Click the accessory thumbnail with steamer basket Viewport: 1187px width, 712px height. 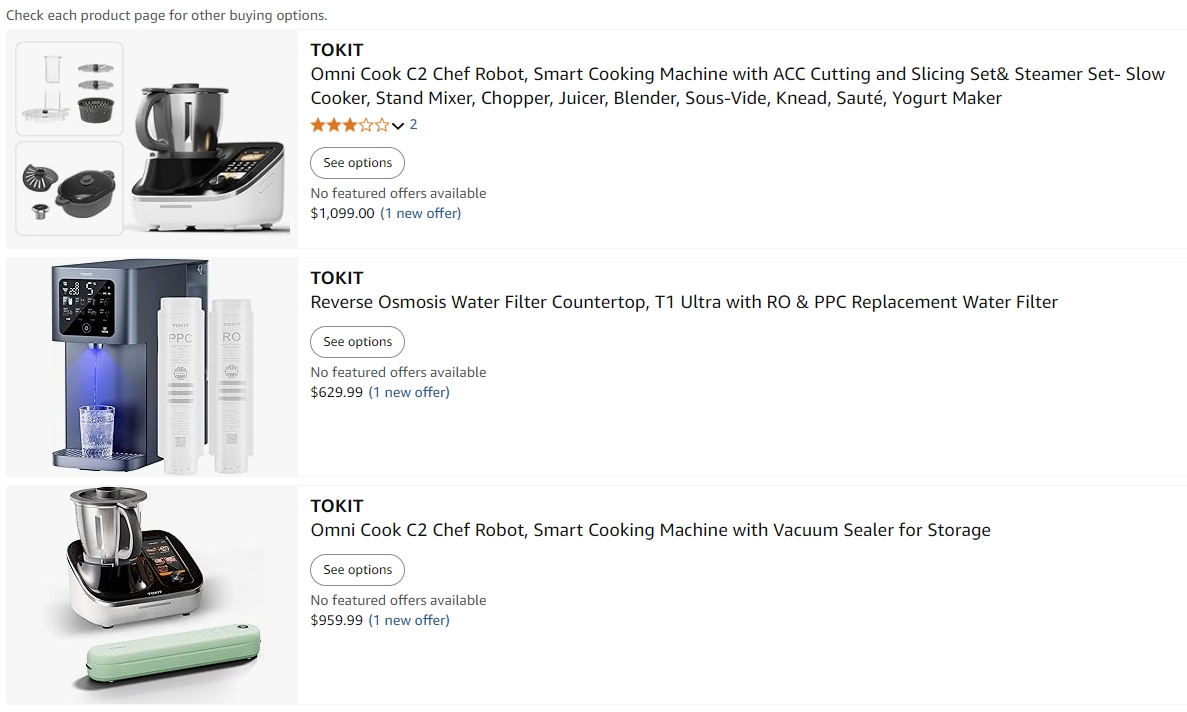coord(70,89)
